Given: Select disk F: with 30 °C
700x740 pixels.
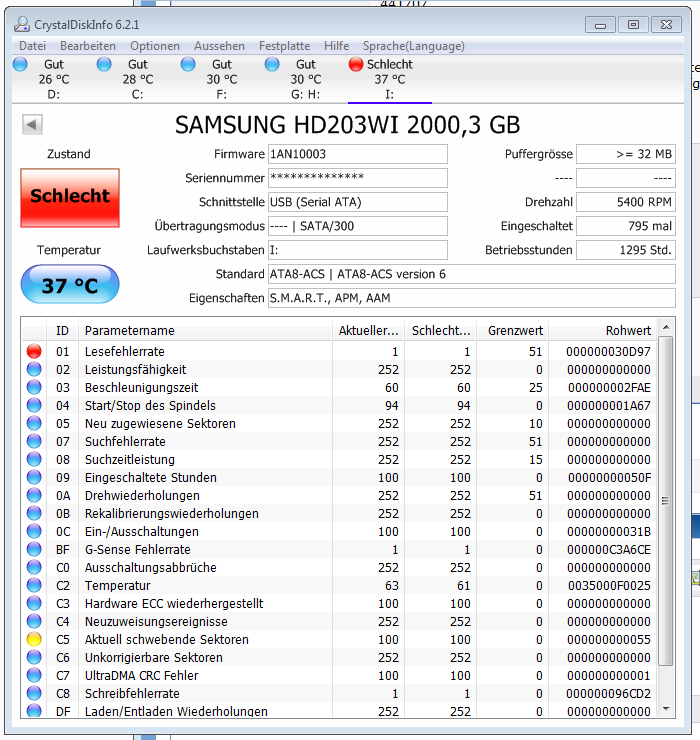Looking at the screenshot, I should (x=221, y=79).
